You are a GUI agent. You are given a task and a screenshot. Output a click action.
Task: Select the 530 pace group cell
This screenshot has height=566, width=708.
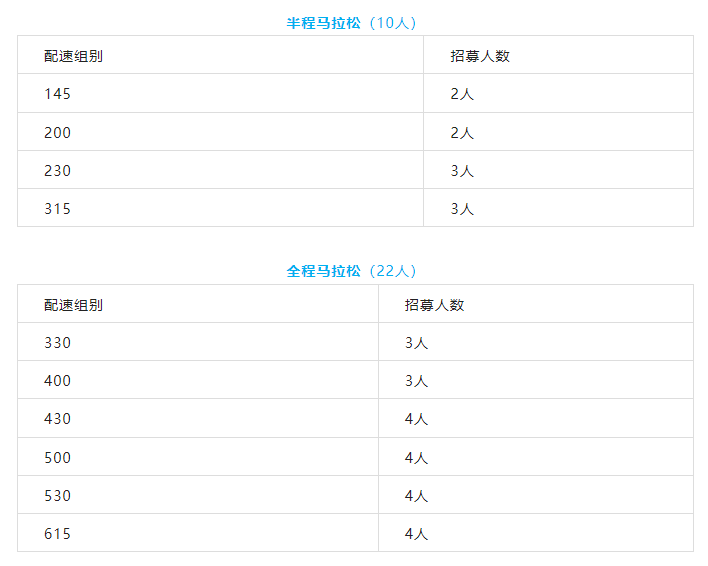[58, 496]
